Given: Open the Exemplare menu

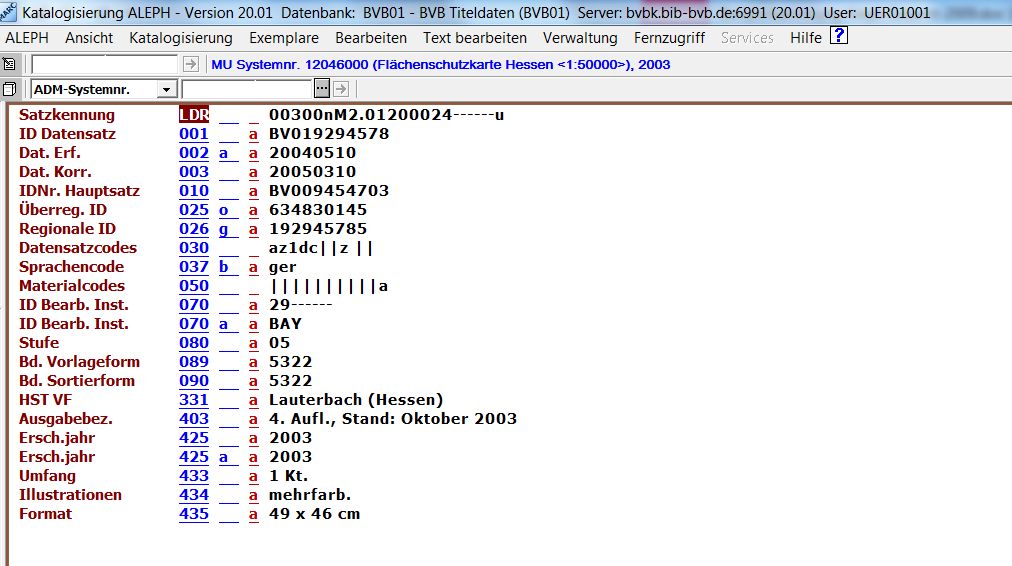Looking at the screenshot, I should point(284,38).
